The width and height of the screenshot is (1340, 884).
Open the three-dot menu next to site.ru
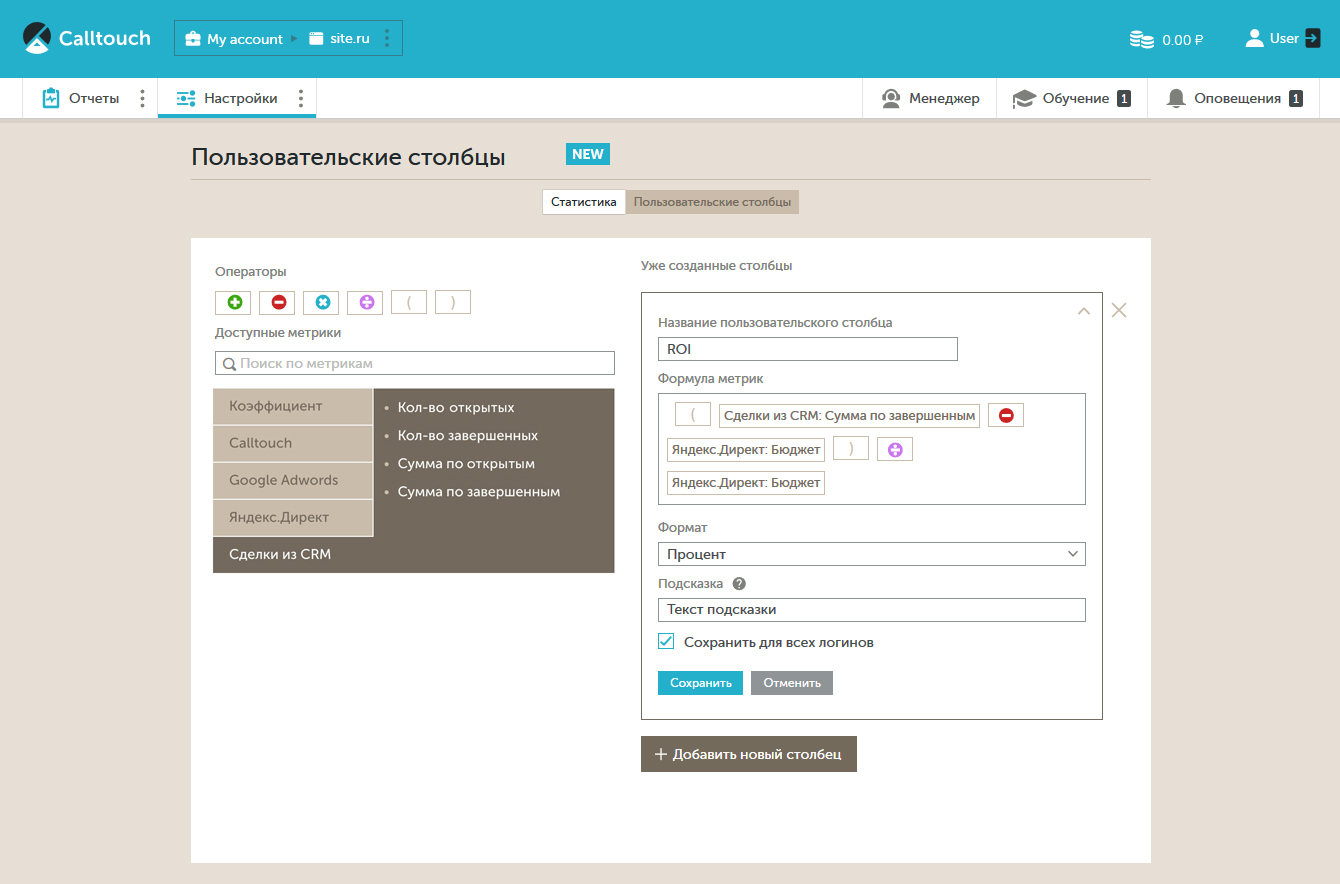click(387, 39)
